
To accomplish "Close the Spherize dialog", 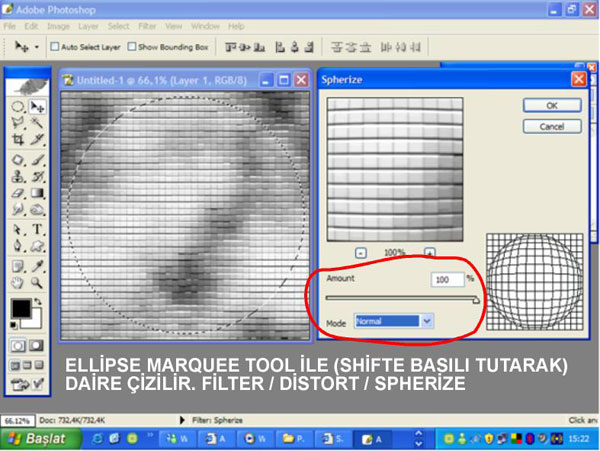I will pos(578,80).
